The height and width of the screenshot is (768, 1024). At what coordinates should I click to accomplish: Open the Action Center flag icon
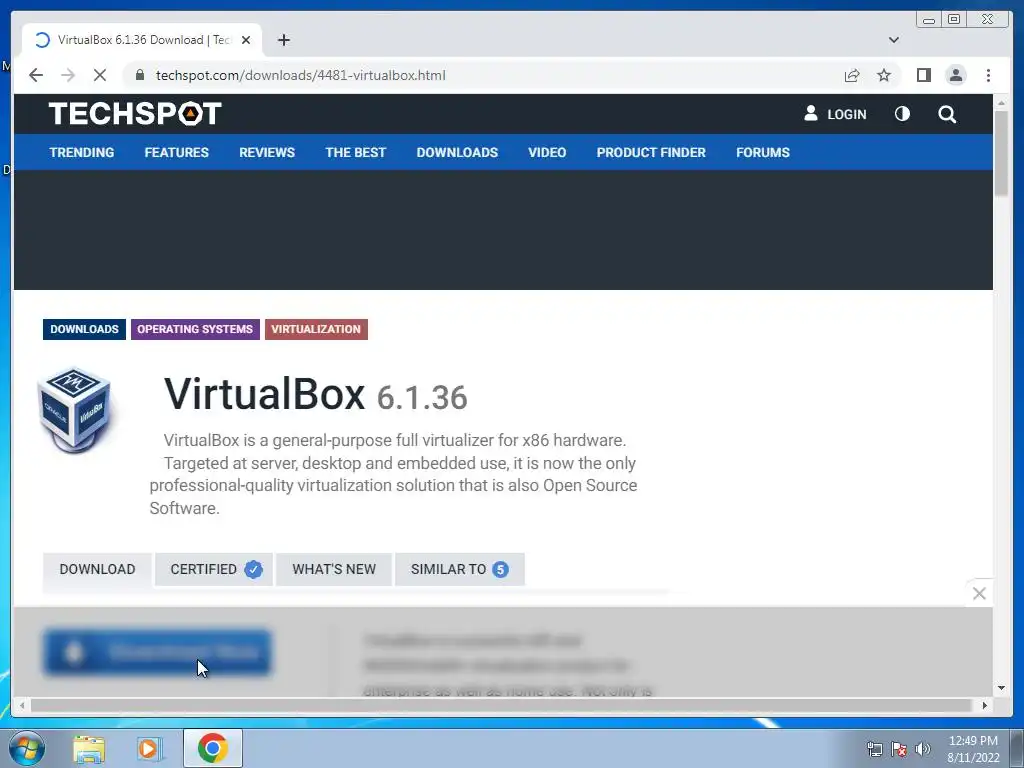pyautogui.click(x=899, y=749)
